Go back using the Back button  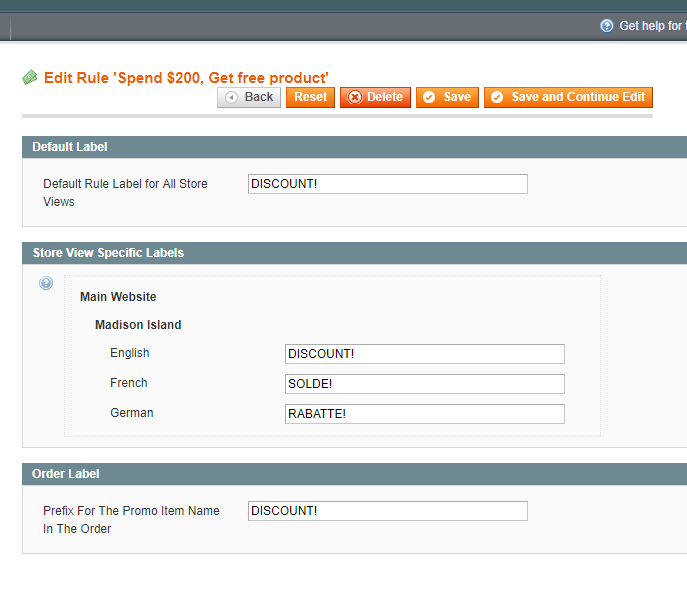click(249, 97)
